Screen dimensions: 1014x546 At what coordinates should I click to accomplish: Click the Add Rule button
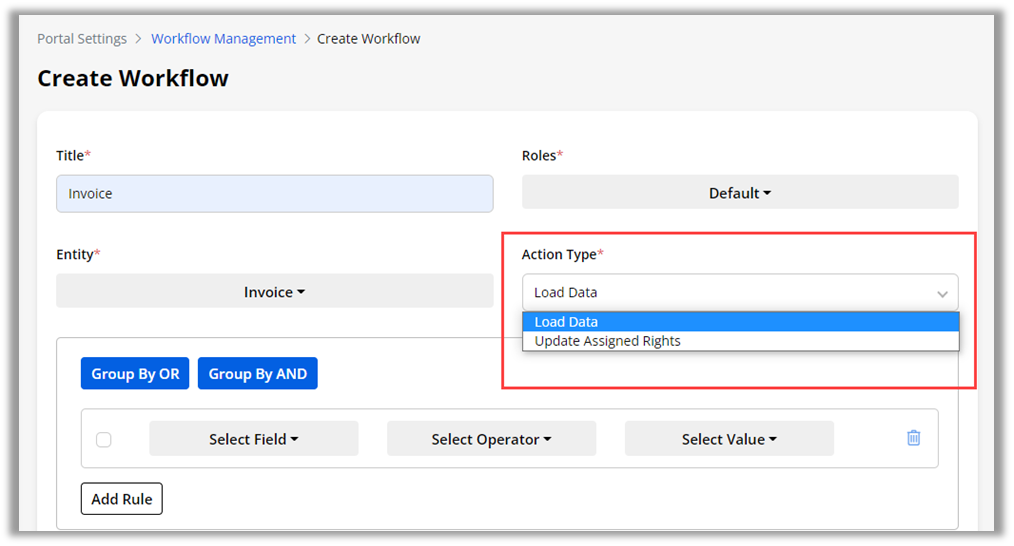coord(121,499)
